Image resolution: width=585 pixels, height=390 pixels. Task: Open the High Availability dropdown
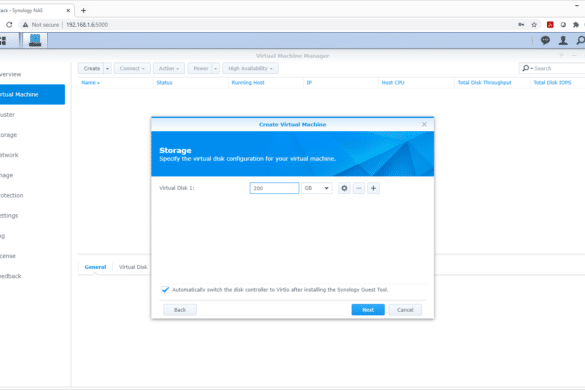pos(250,68)
